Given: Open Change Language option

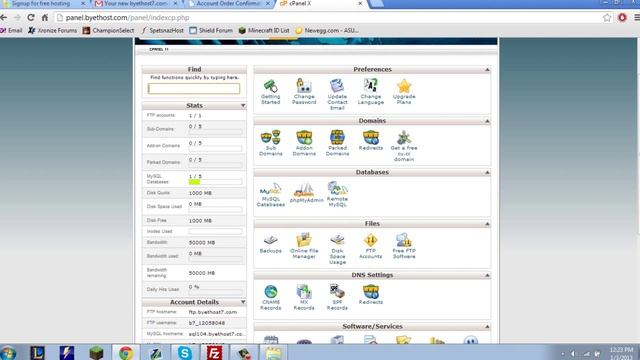Looking at the screenshot, I should pos(371,91).
